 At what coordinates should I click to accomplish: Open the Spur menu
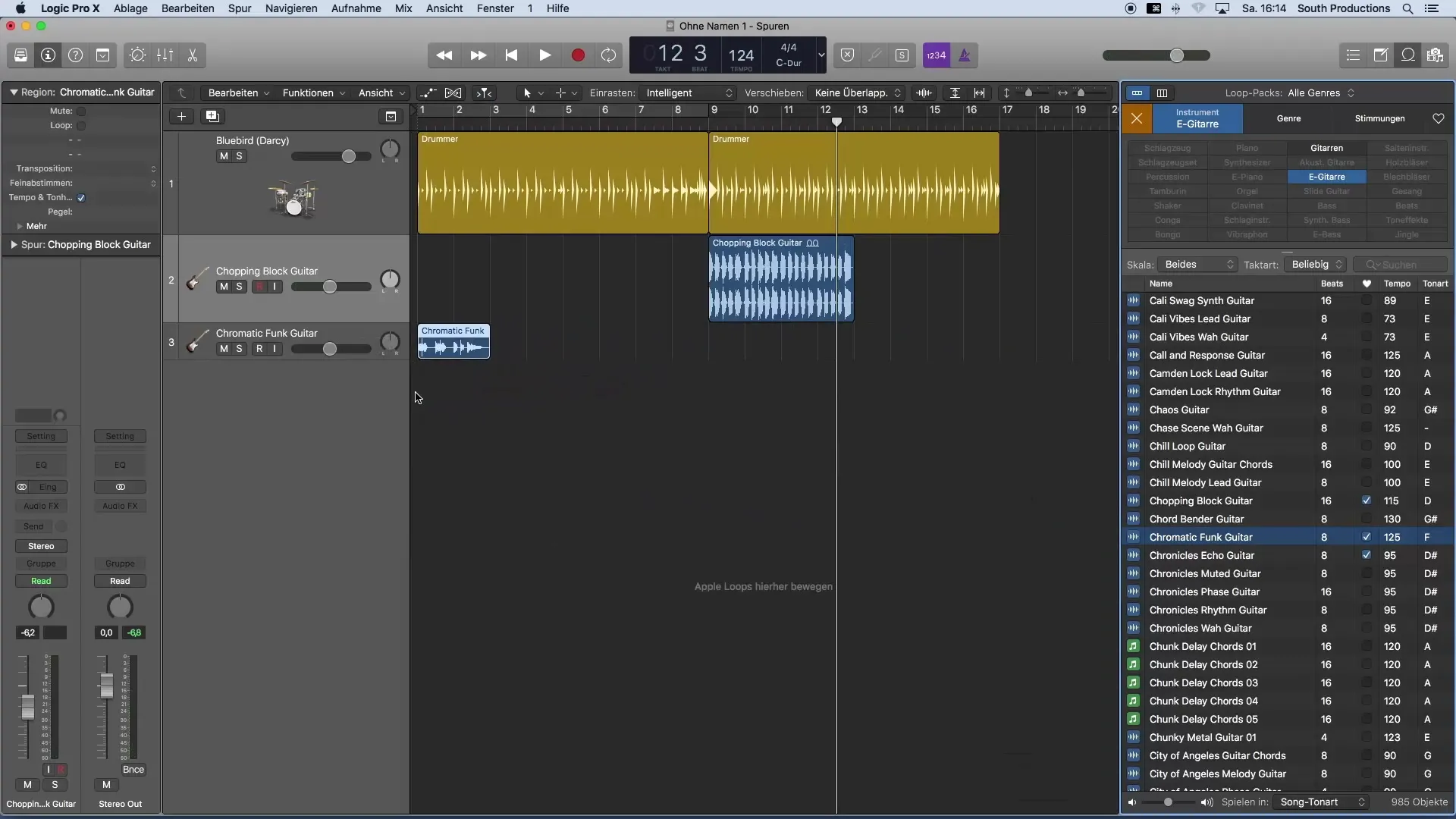pos(240,8)
